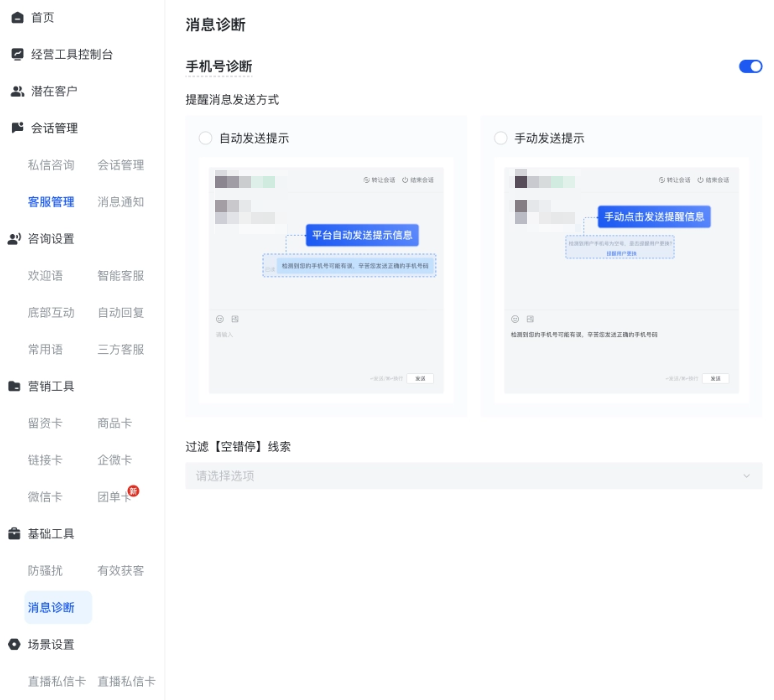Click the dropdown chevron arrow in 请选择选项
The height and width of the screenshot is (700, 774).
click(746, 476)
